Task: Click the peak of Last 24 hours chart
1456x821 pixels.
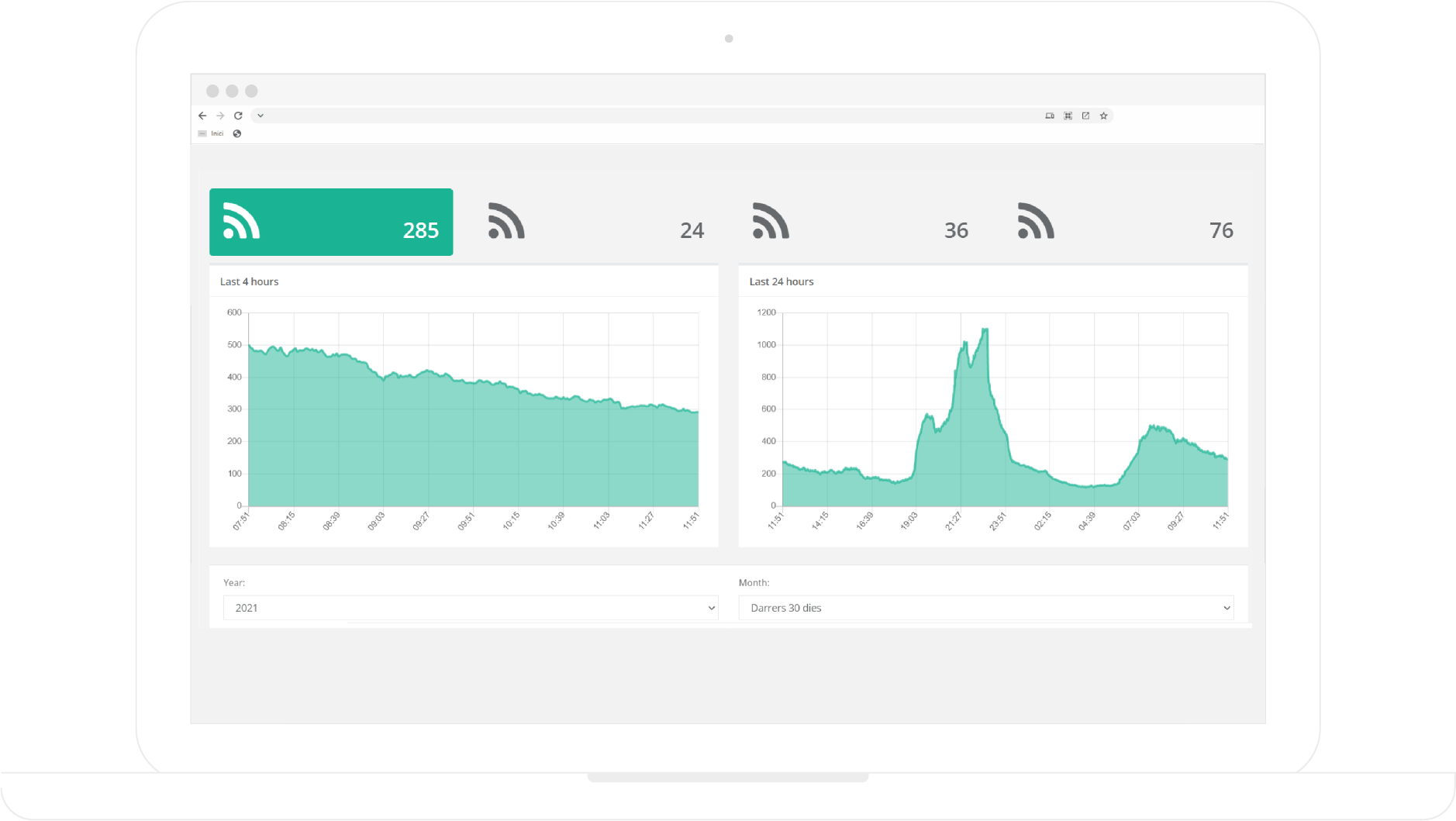Action: (985, 330)
